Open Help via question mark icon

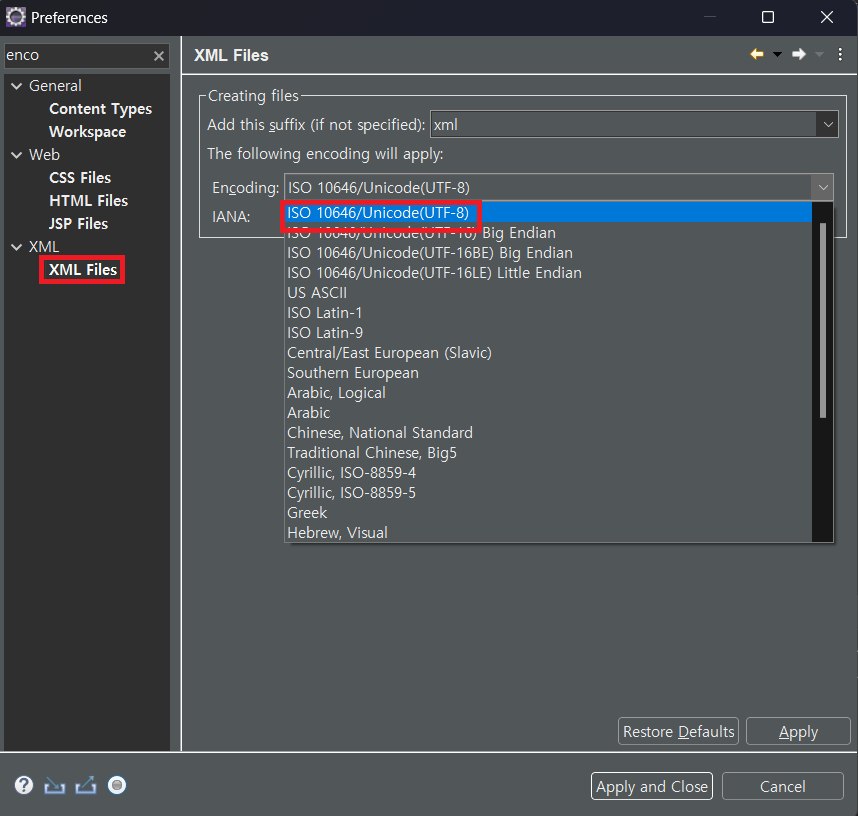pos(24,785)
